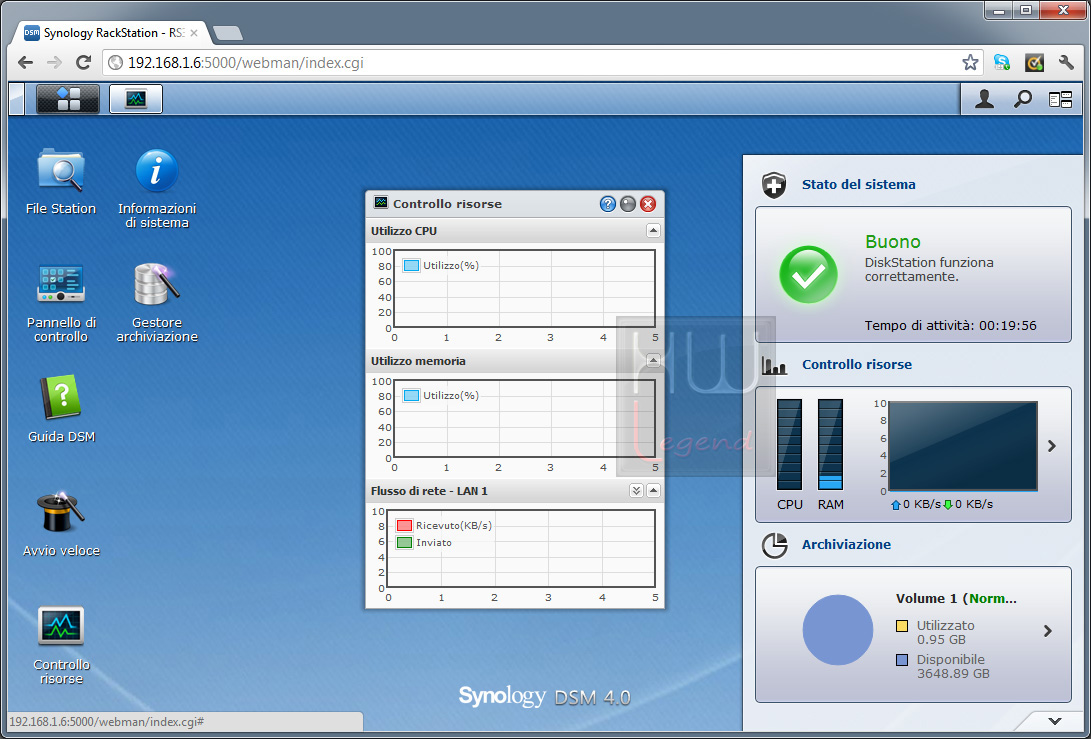The width and height of the screenshot is (1091, 739).
Task: Click the Controllo risorse bar chart icon
Action: pos(774,365)
